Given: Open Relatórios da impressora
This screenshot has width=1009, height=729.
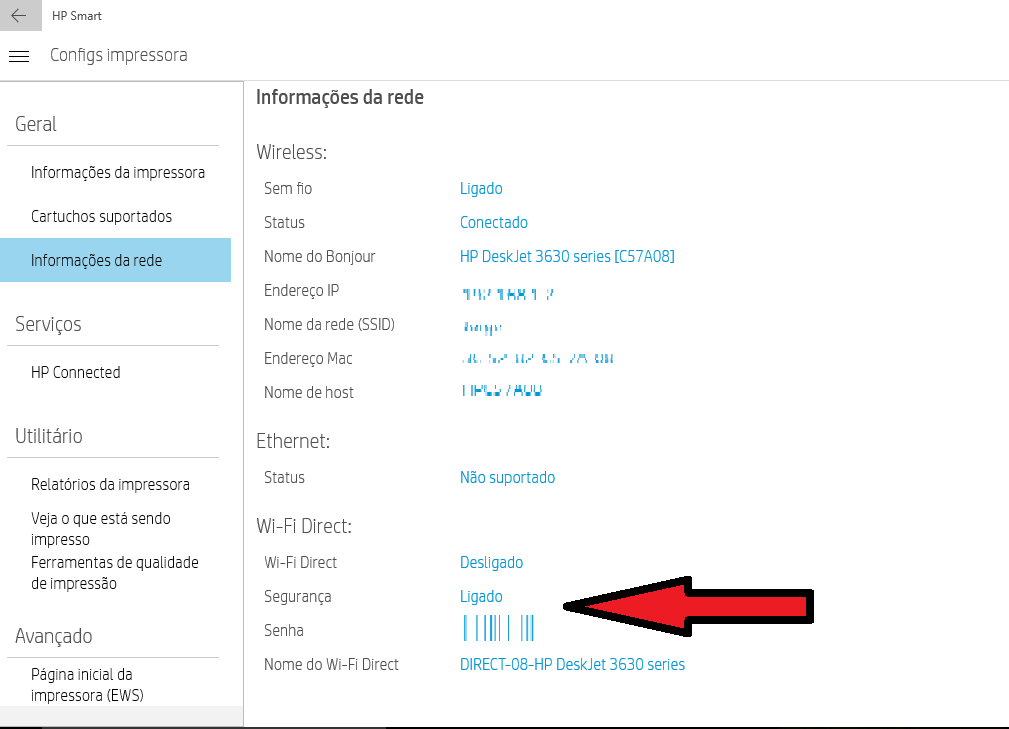Looking at the screenshot, I should pos(110,484).
